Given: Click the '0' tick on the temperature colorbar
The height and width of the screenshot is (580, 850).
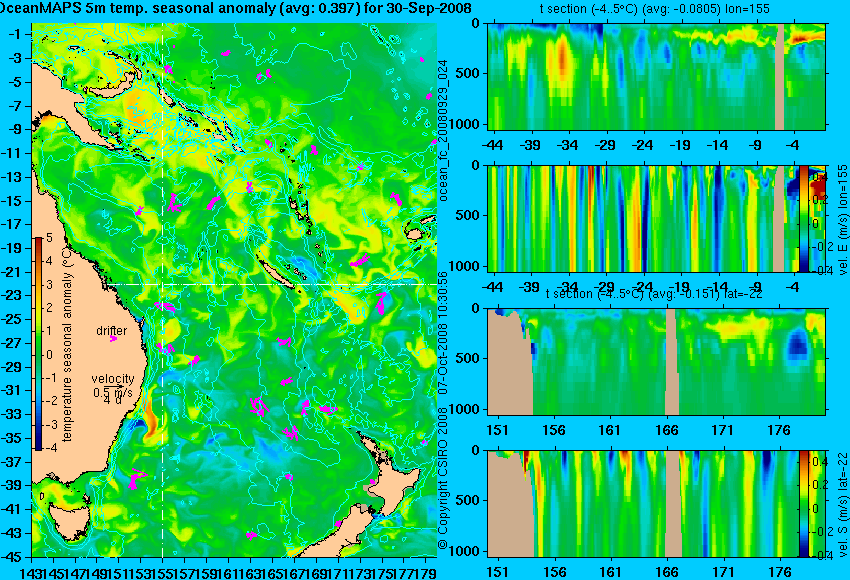Looking at the screenshot, I should click(x=50, y=355).
